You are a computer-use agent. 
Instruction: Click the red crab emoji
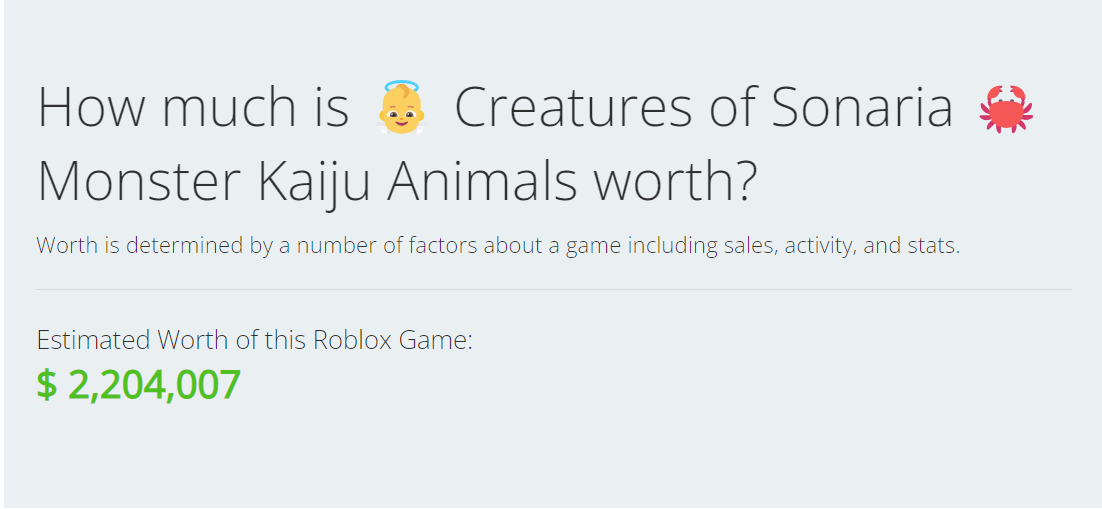click(x=1006, y=109)
